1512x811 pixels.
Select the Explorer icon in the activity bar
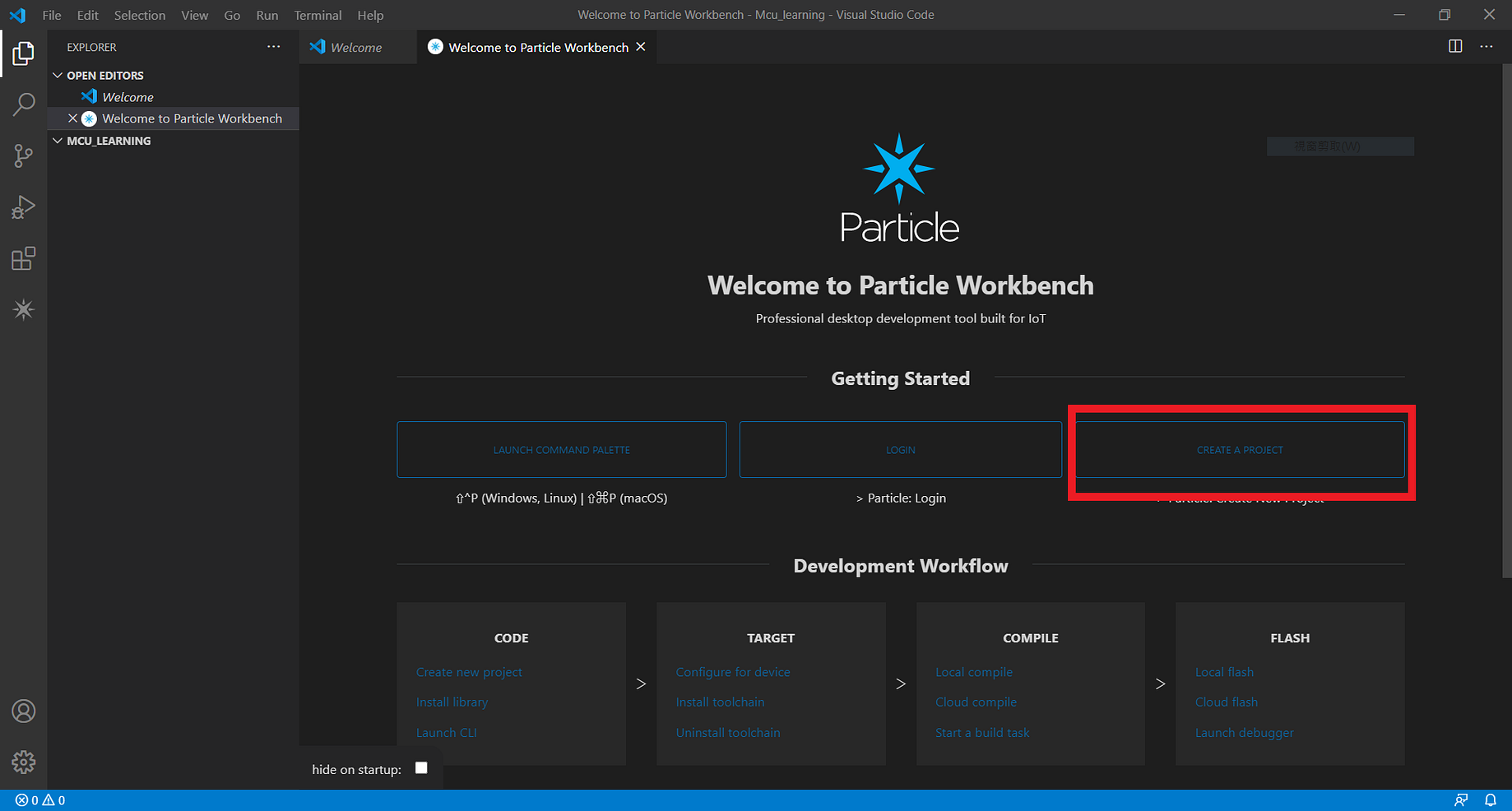pos(24,53)
